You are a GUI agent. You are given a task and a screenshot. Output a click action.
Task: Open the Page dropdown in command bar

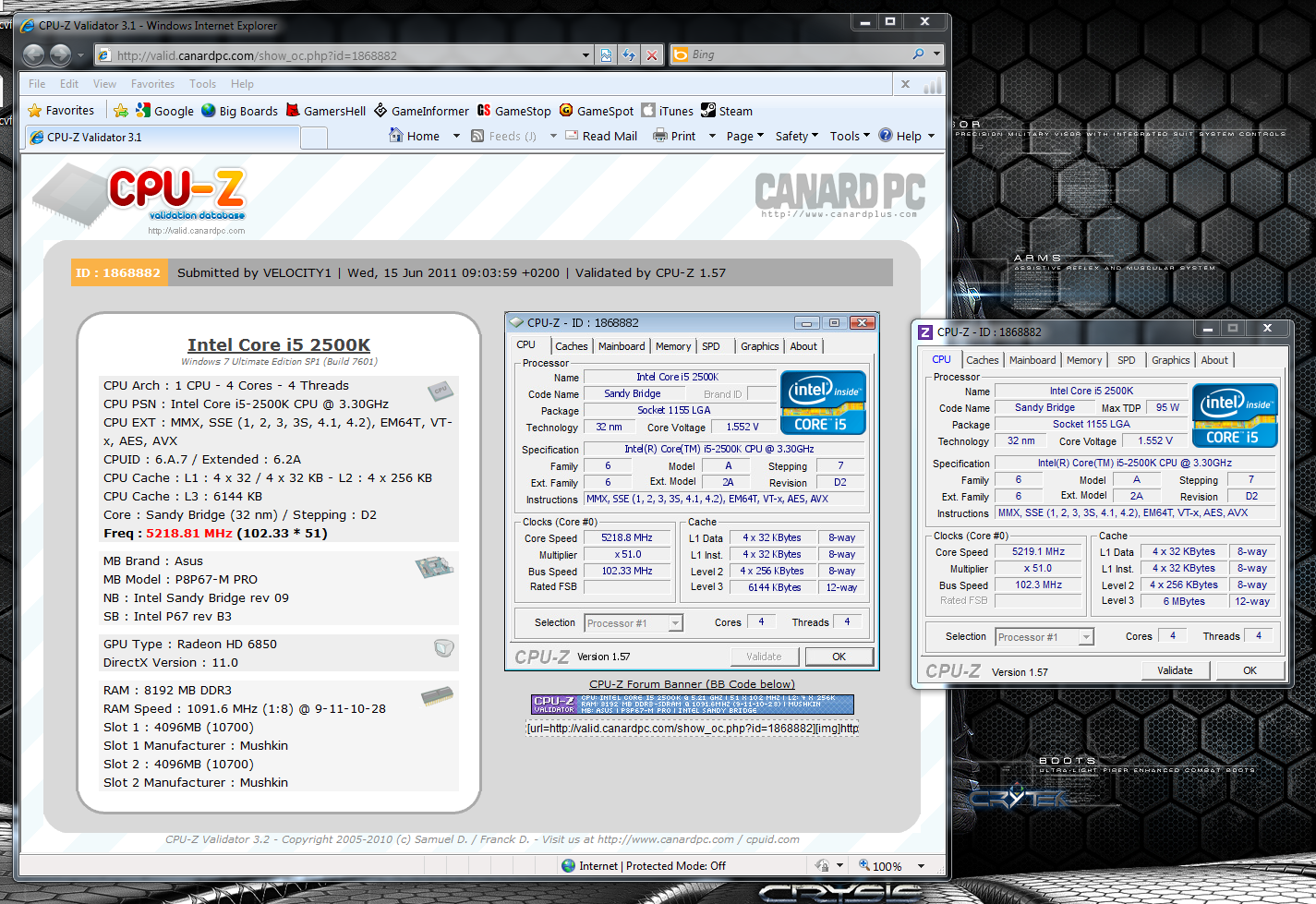click(x=744, y=136)
